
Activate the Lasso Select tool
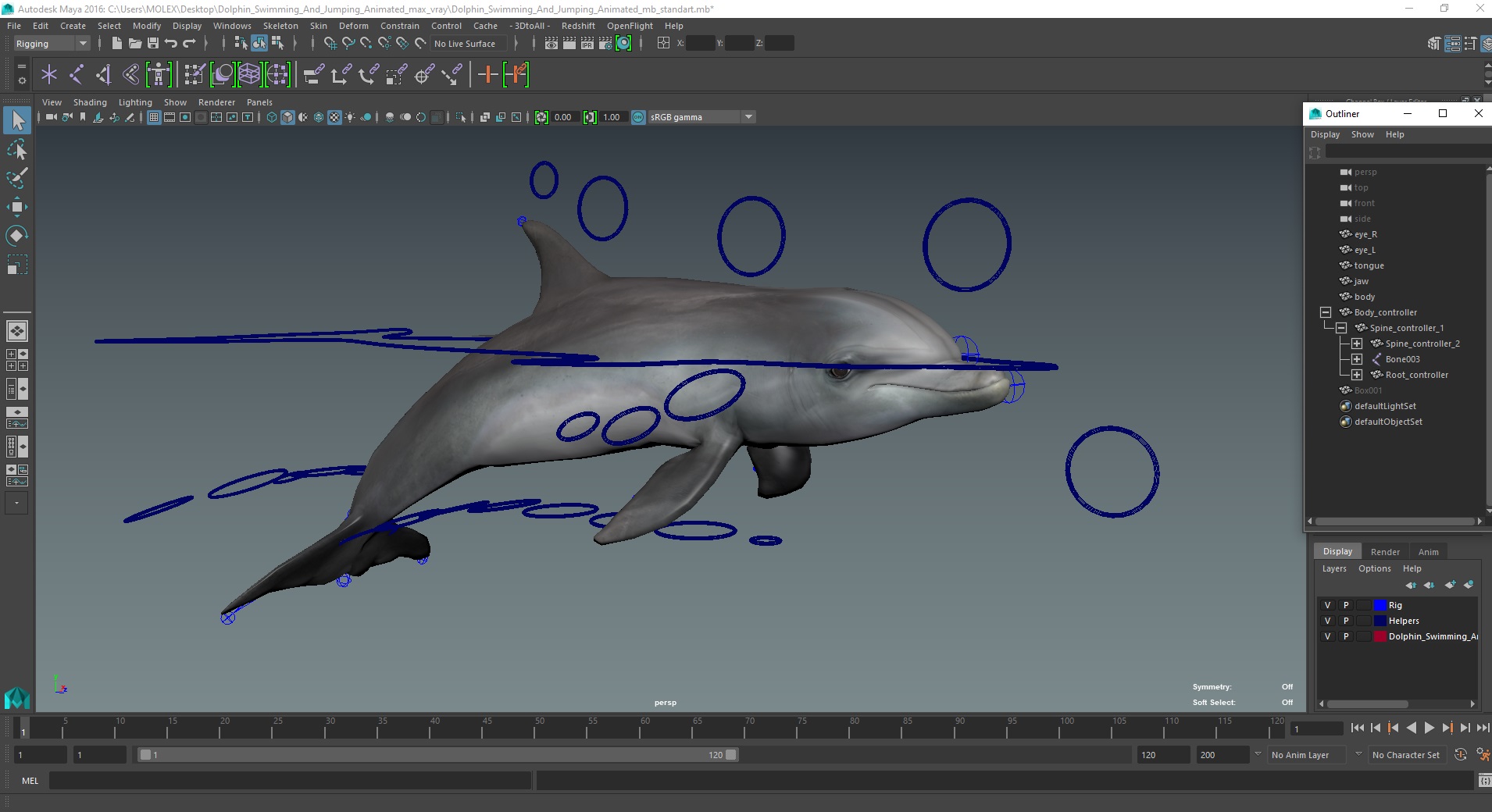pos(17,149)
